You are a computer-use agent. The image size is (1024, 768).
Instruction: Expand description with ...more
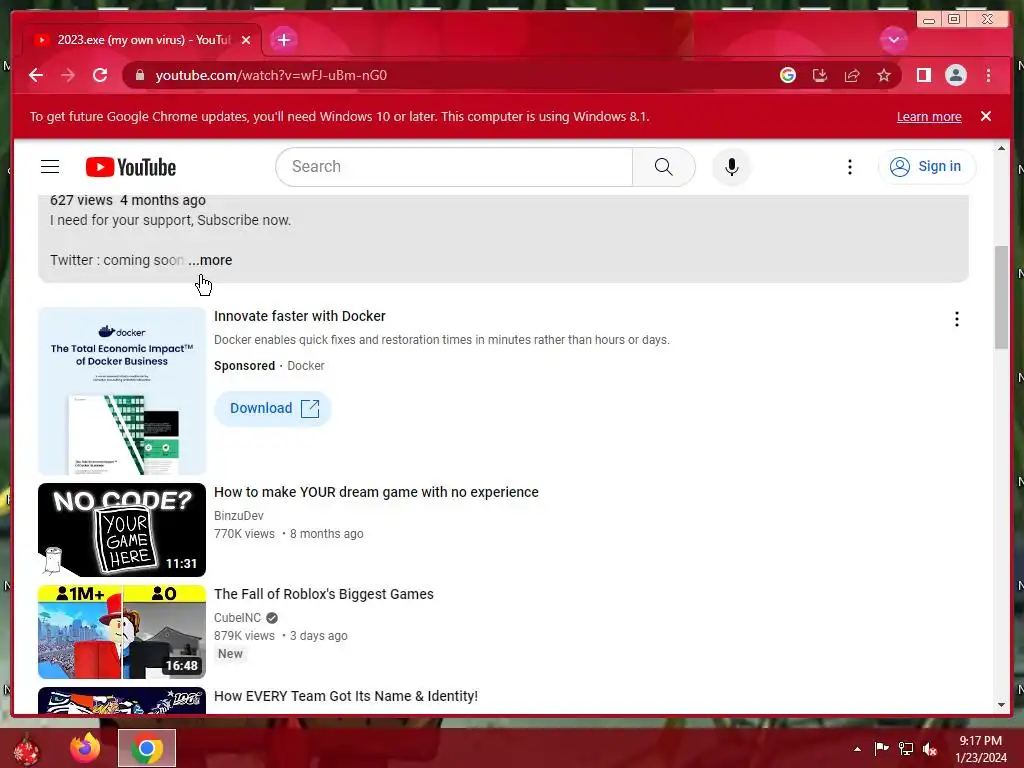point(210,260)
